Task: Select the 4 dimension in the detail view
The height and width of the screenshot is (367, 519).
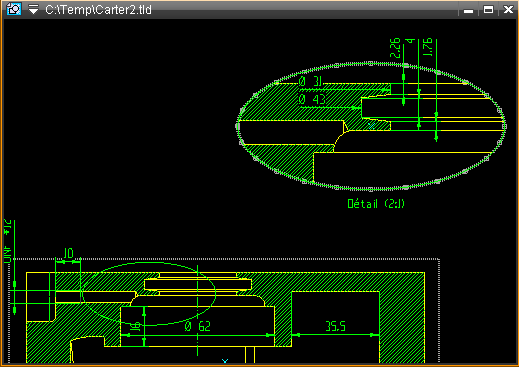Action: coord(410,41)
